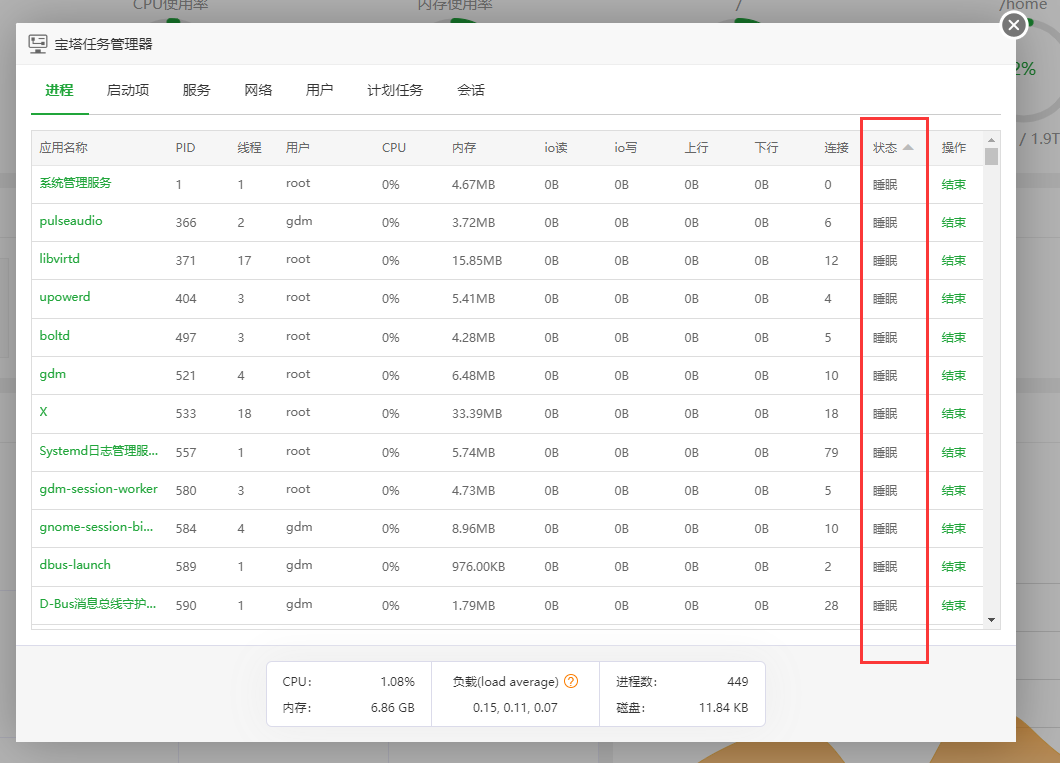The height and width of the screenshot is (763, 1060).
Task: Click the 449 process count value
Action: point(738,681)
